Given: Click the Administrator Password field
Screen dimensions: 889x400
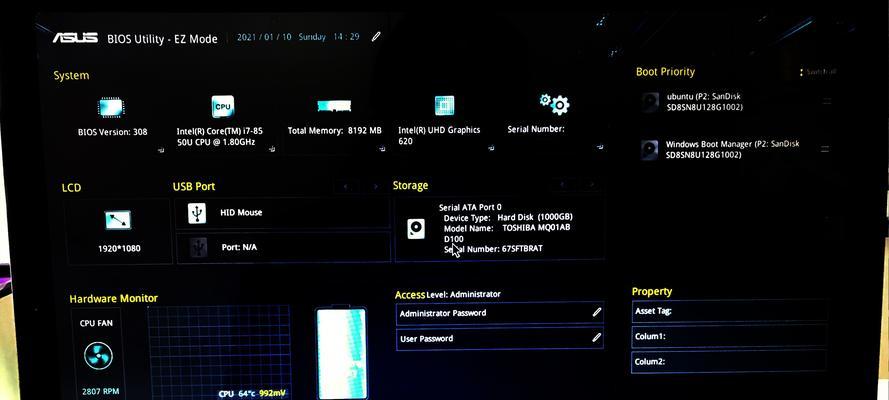Looking at the screenshot, I should click(499, 313).
